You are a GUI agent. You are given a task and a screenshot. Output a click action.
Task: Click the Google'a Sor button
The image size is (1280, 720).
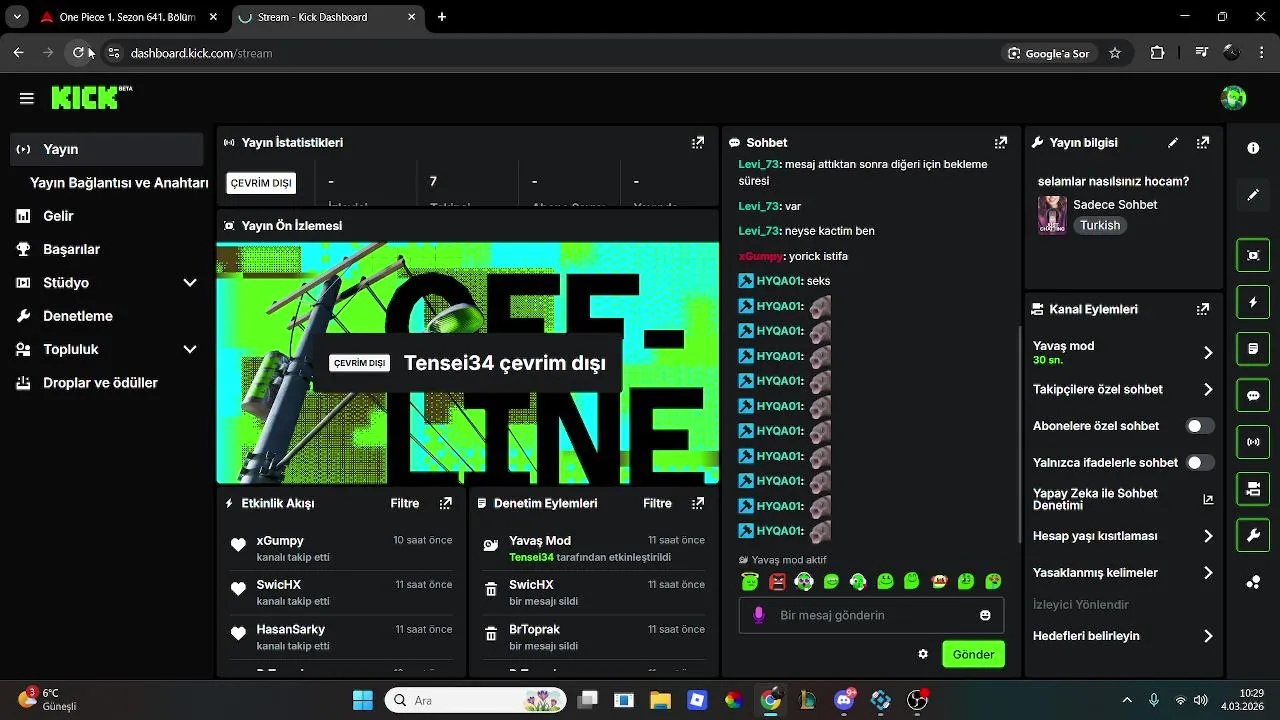click(x=1048, y=53)
